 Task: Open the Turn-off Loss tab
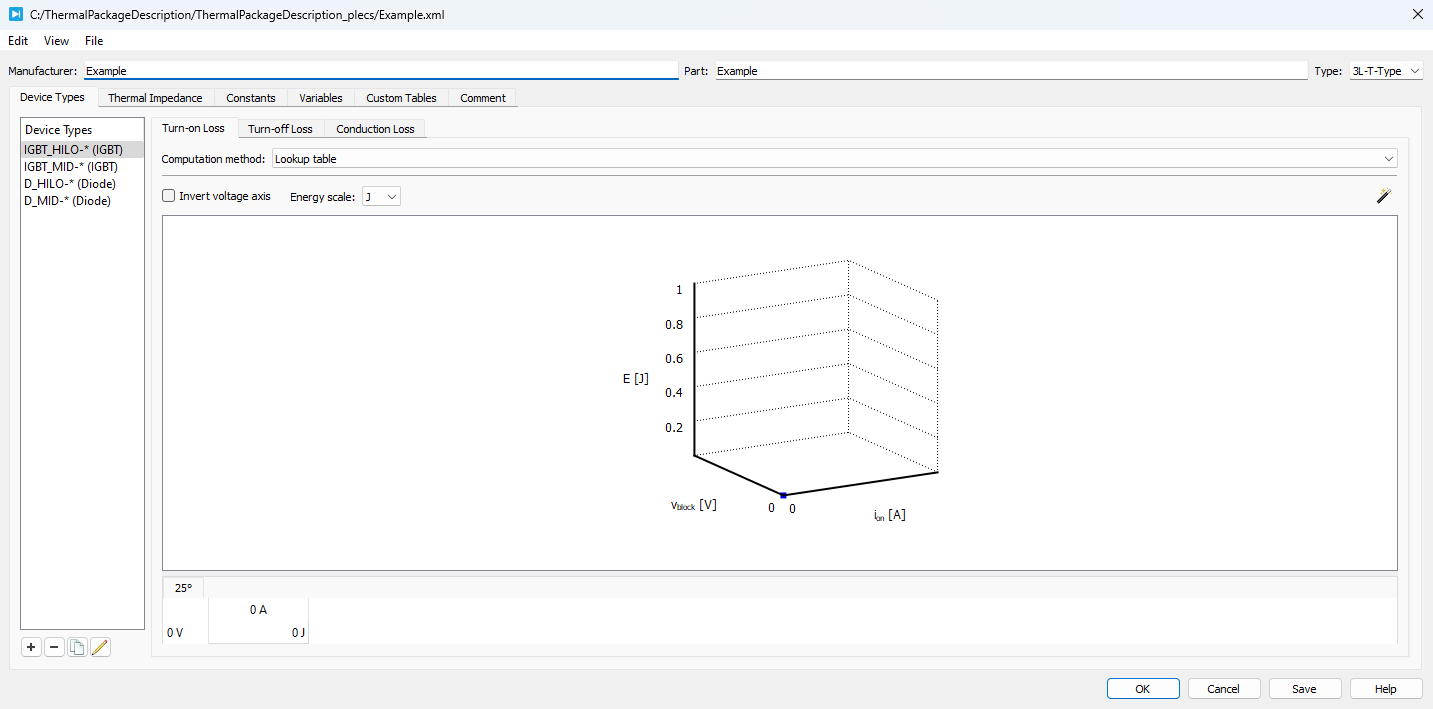point(280,129)
